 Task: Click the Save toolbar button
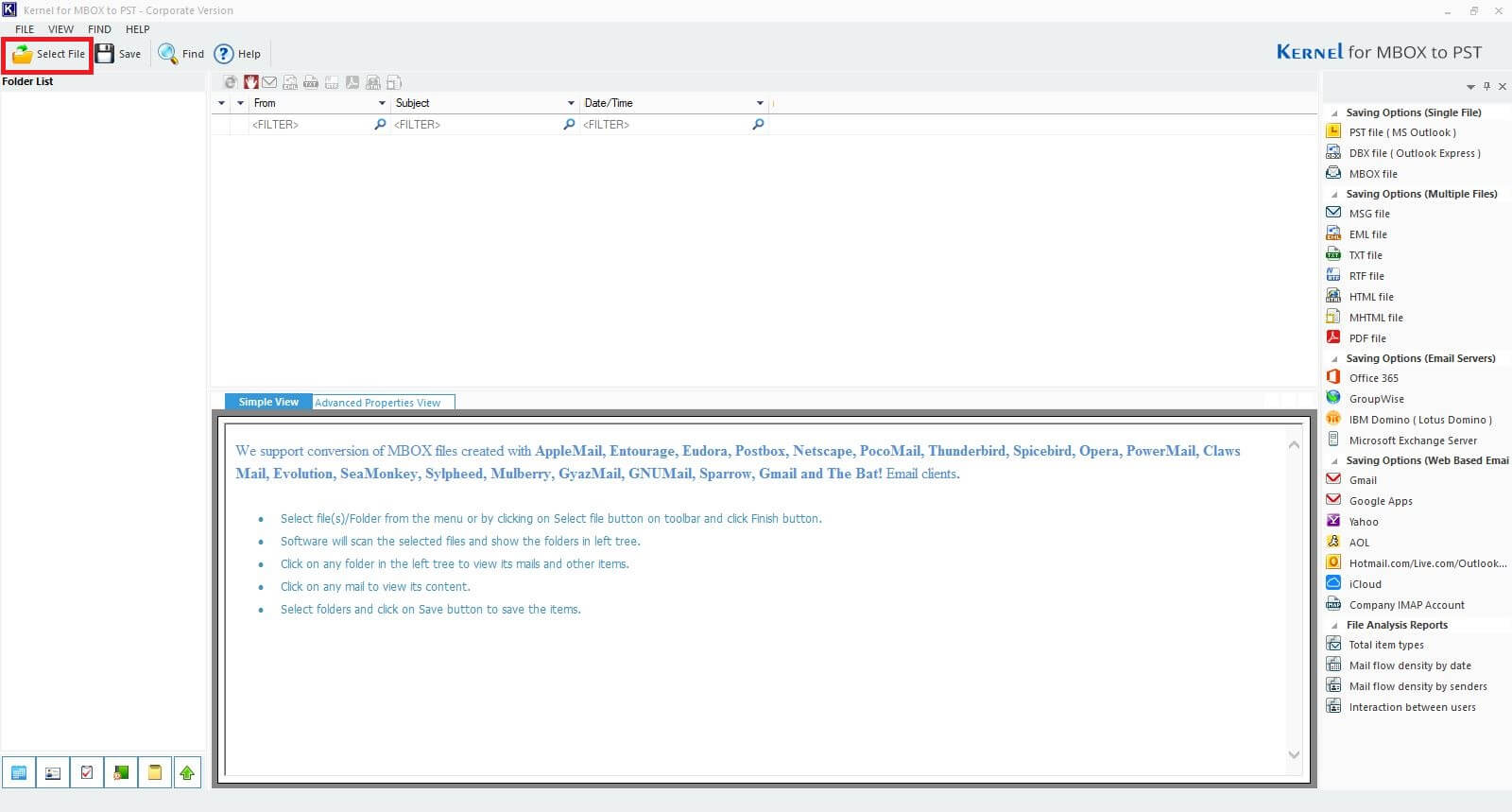118,54
